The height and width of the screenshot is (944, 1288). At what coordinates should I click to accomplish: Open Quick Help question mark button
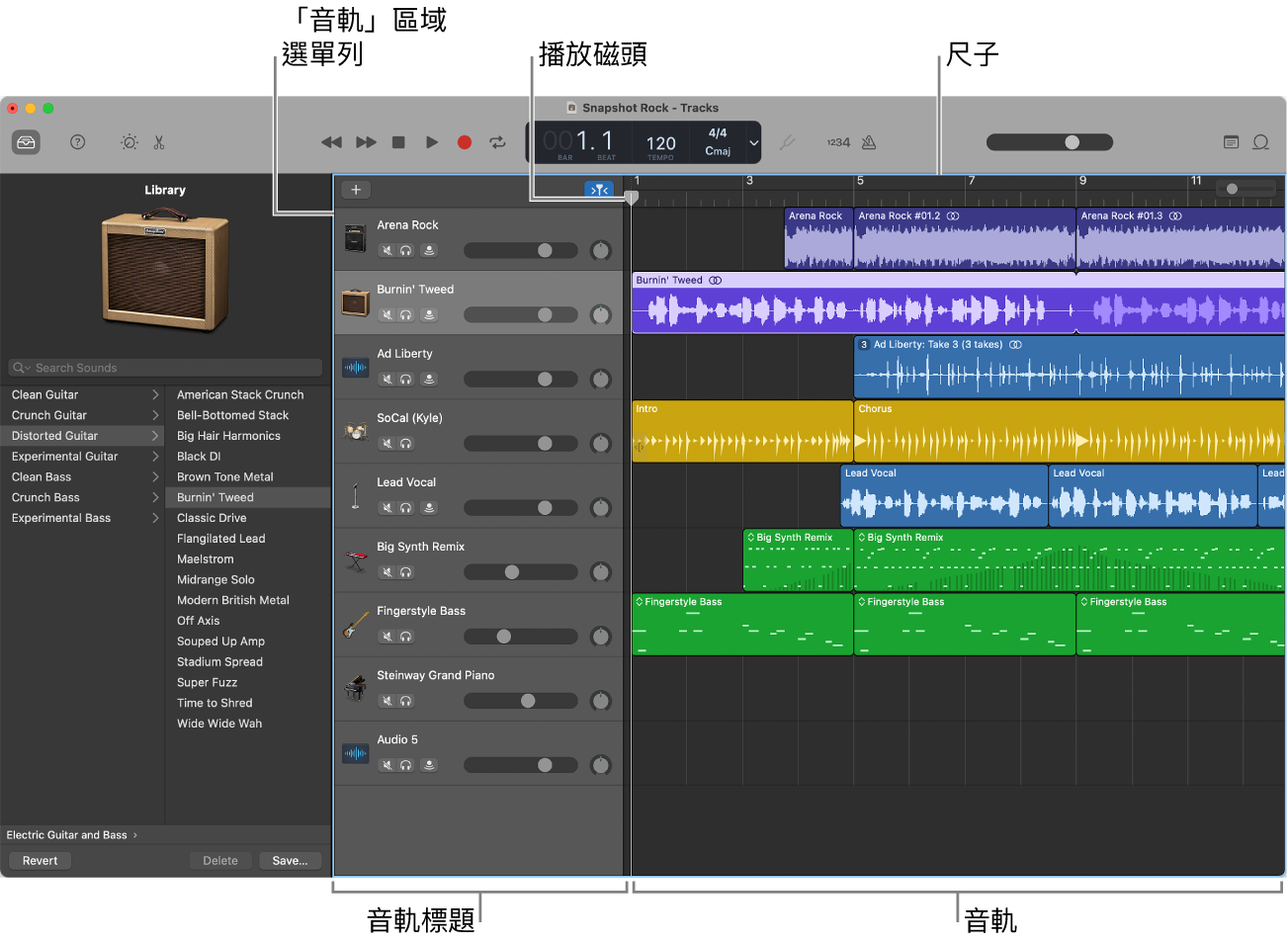coord(78,142)
